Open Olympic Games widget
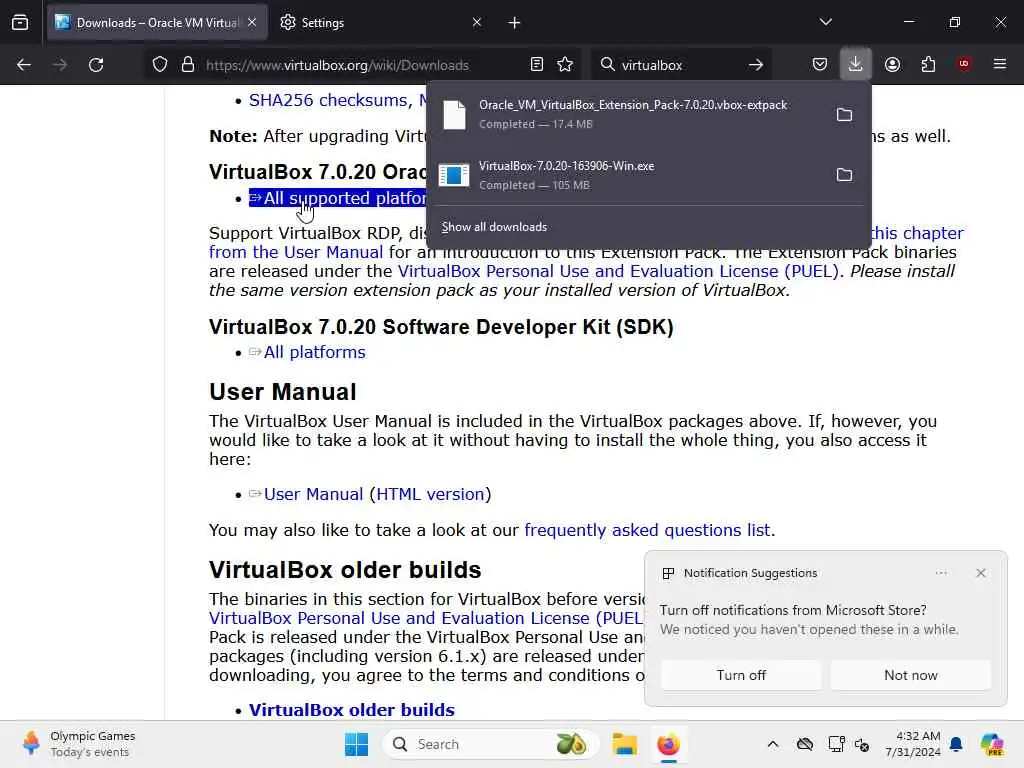1024x768 pixels. 78,744
